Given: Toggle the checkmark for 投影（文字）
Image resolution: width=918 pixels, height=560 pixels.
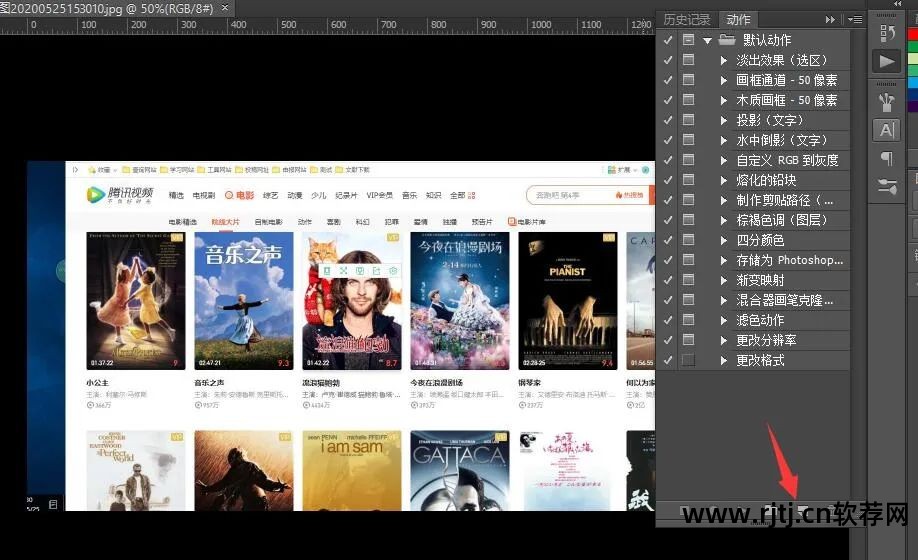Looking at the screenshot, I should pyautogui.click(x=667, y=120).
